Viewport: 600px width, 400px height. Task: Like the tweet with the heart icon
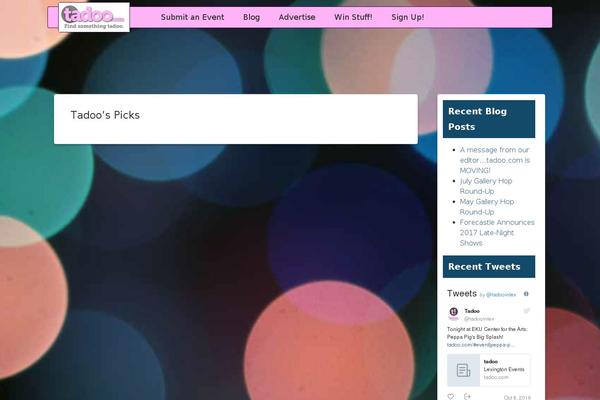pyautogui.click(x=451, y=397)
